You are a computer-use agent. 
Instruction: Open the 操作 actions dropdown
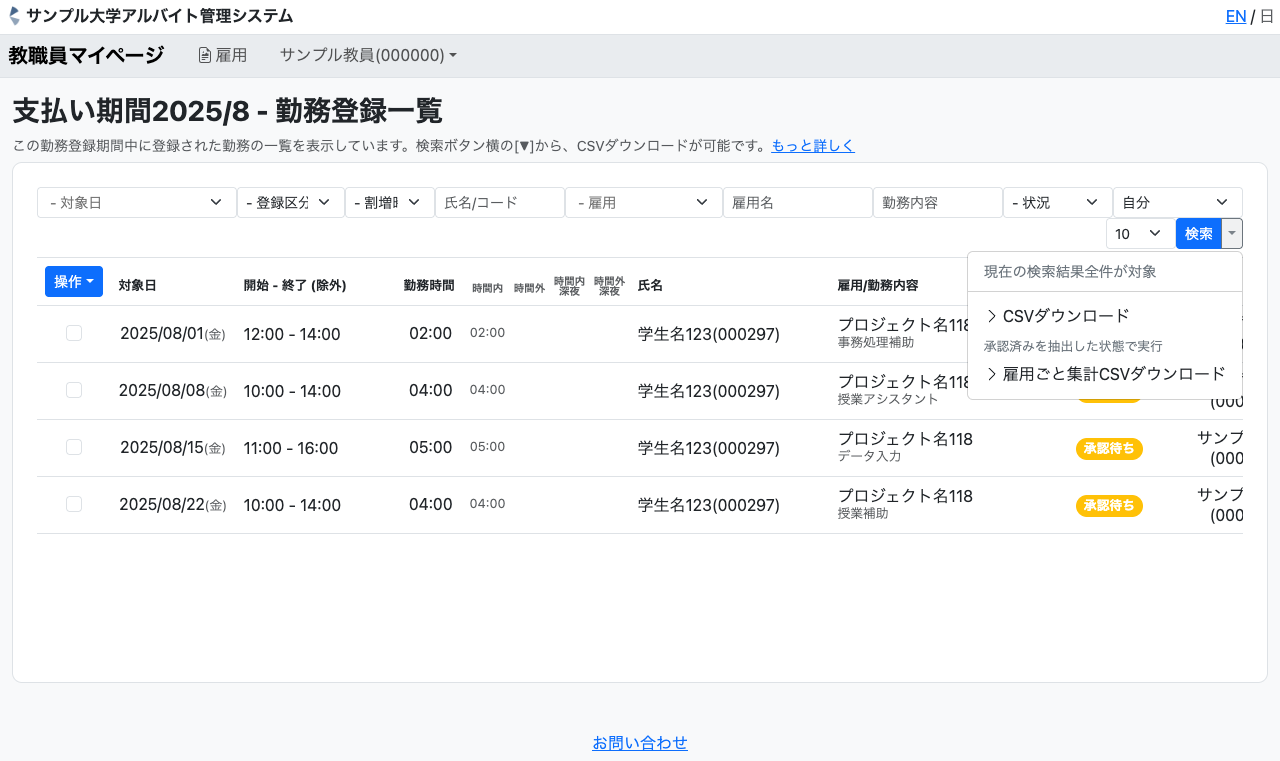(x=74, y=282)
